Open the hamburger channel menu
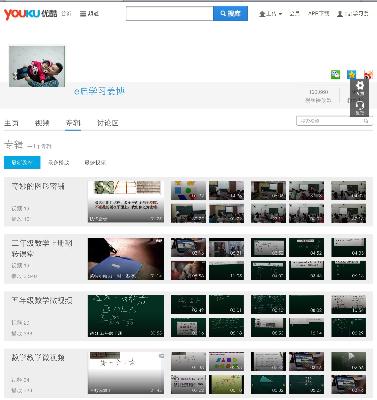Viewport: 377px width, 400px height. pos(89,14)
